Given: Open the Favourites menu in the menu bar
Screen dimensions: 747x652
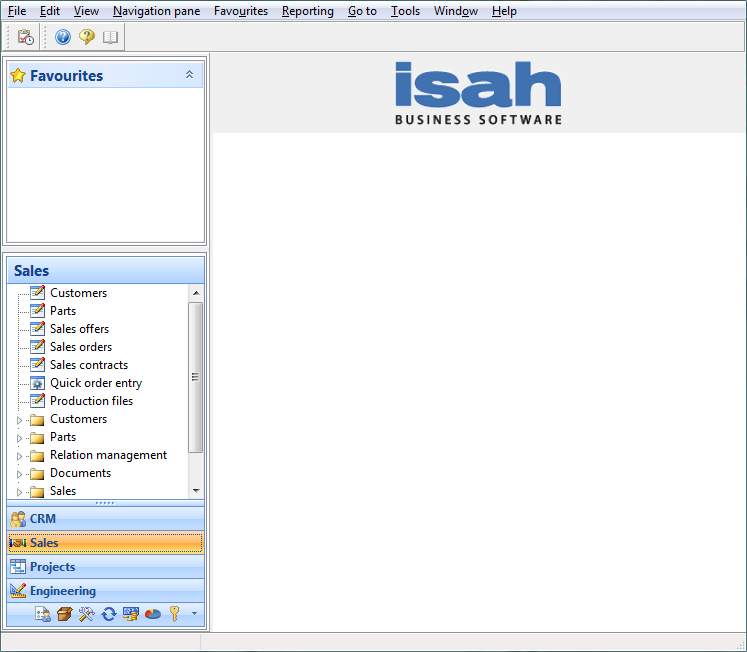Looking at the screenshot, I should [241, 10].
